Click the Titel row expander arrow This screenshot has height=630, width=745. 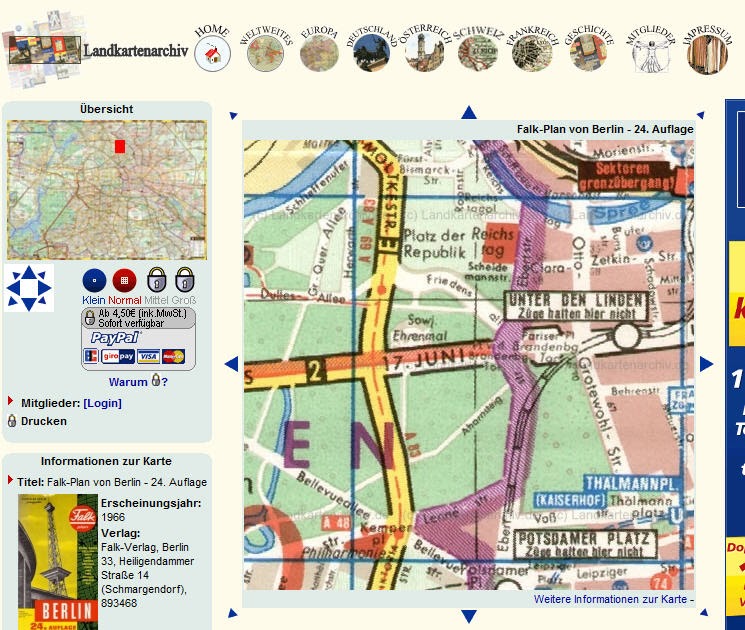pyautogui.click(x=10, y=479)
